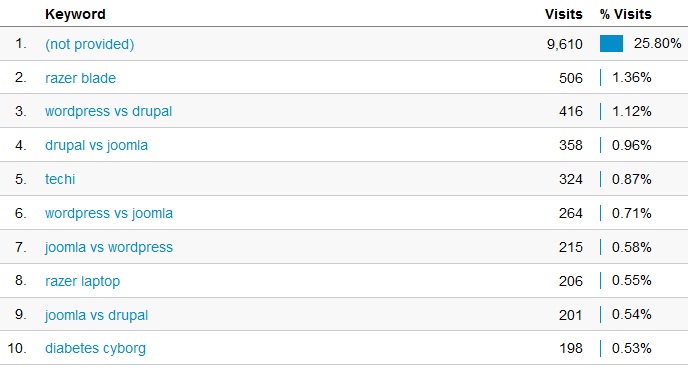
Task: Open the "drupal vs joomla" keyword
Action: click(96, 145)
